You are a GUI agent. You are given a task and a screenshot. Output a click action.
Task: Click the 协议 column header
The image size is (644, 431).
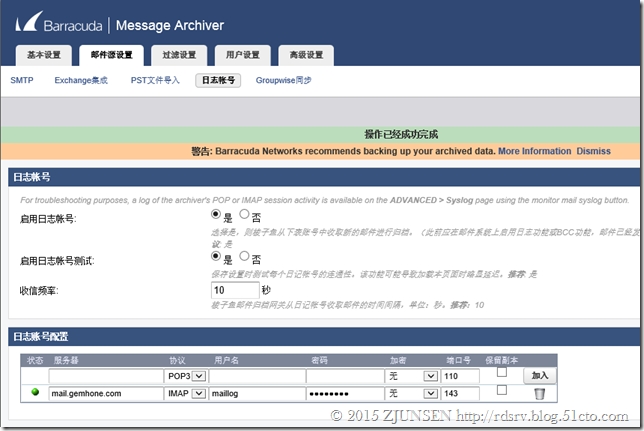pos(177,360)
